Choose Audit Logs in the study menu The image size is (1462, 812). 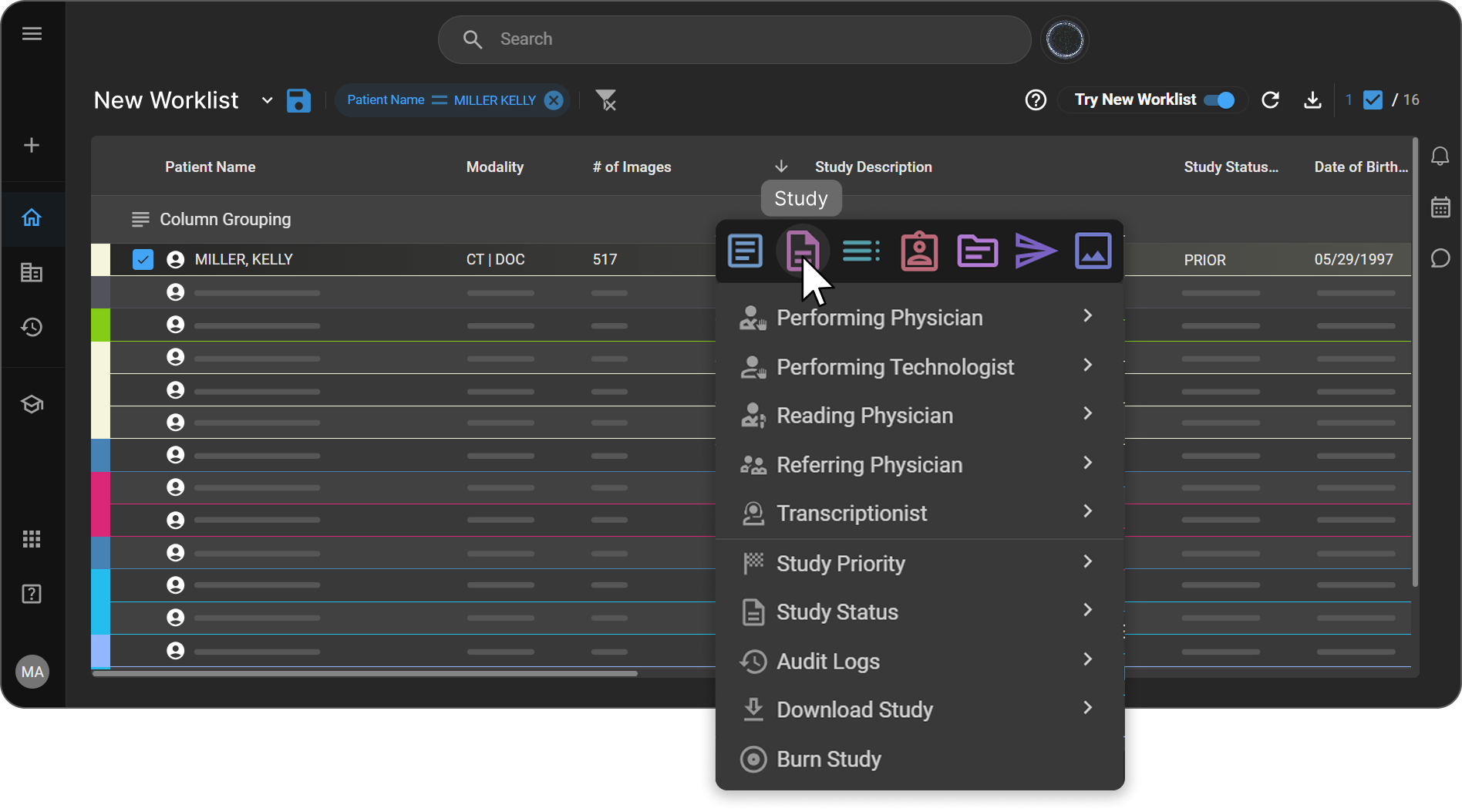pyautogui.click(x=828, y=661)
